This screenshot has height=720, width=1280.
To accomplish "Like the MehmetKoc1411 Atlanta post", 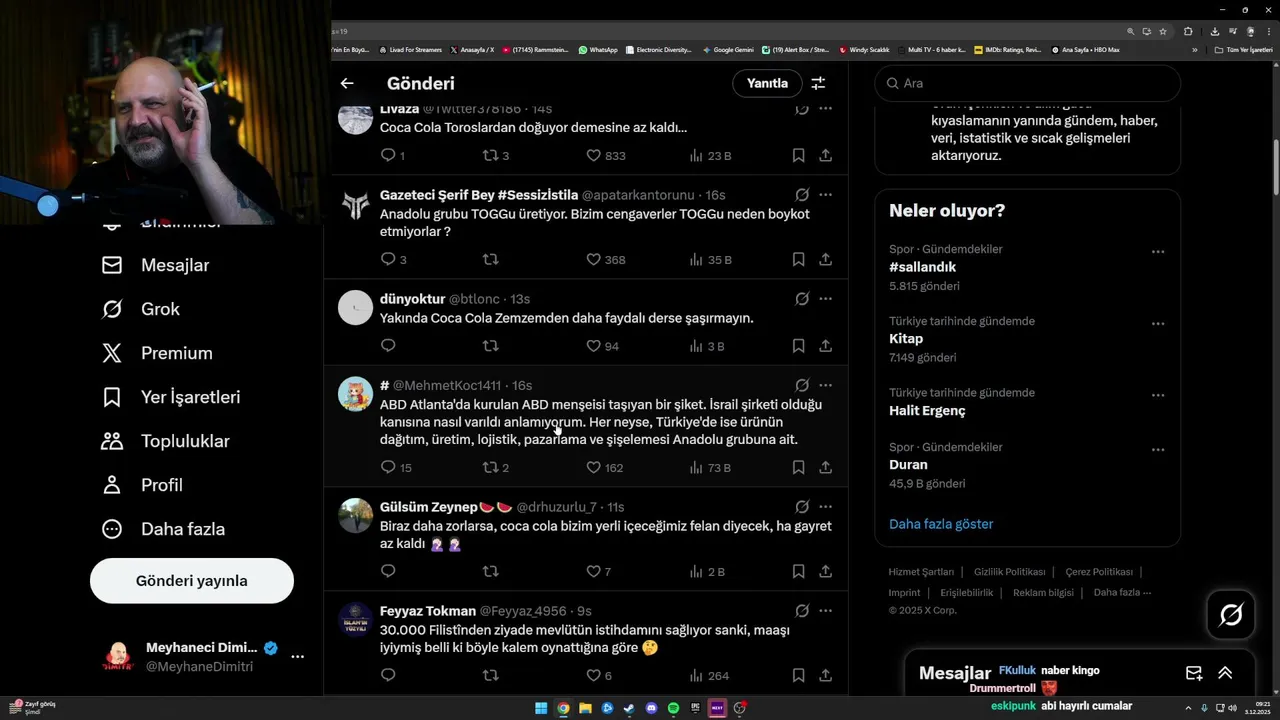I will click(x=604, y=468).
